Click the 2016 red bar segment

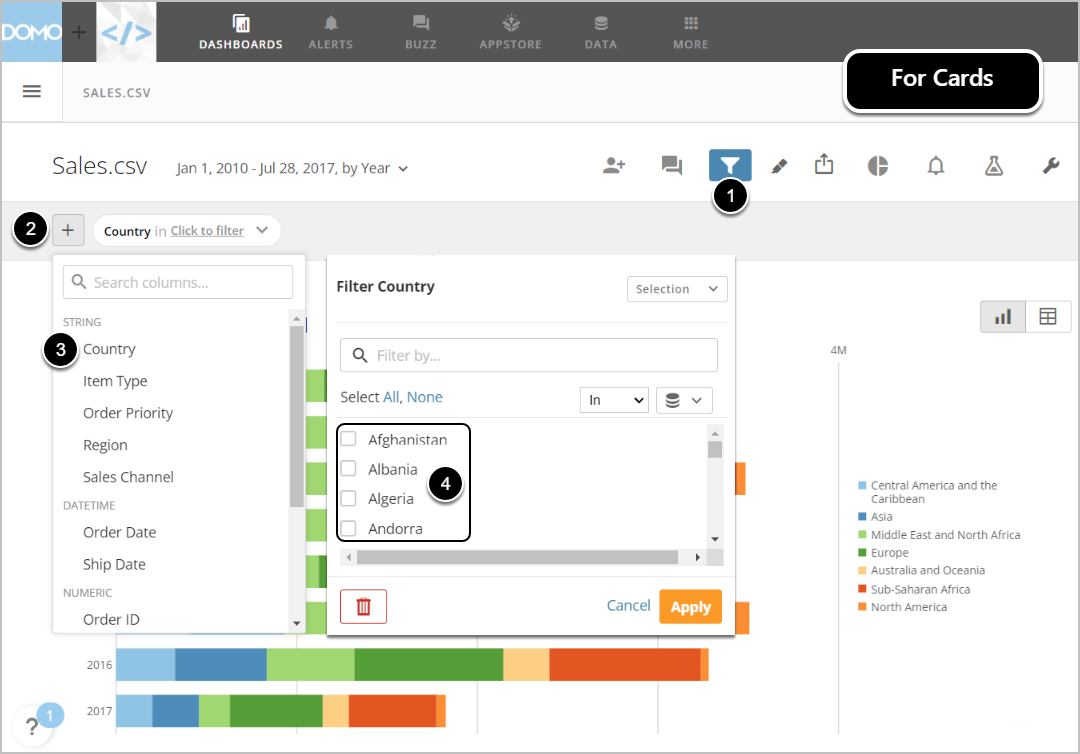pos(625,664)
